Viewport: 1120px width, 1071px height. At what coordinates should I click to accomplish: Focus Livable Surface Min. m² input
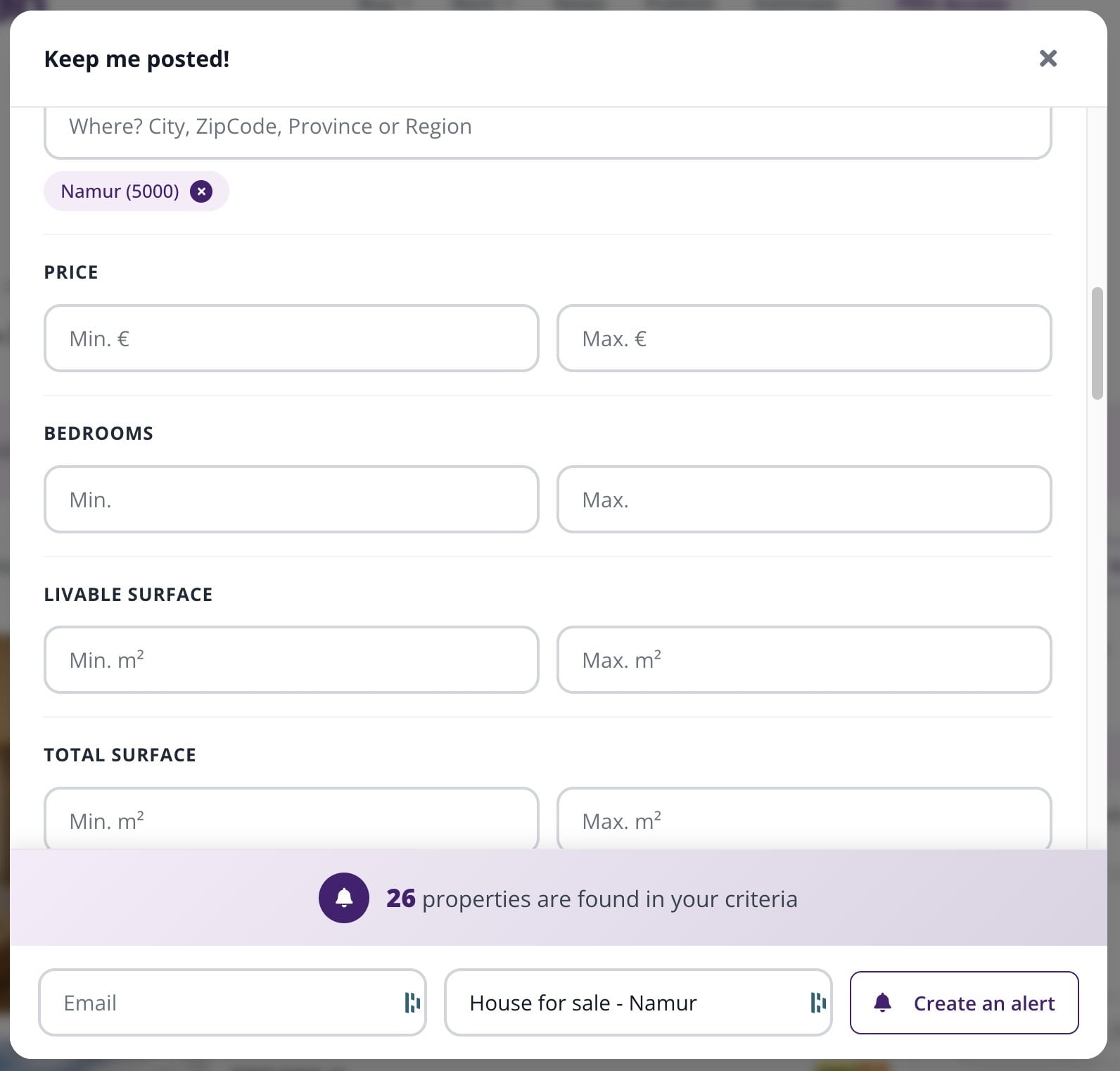291,660
